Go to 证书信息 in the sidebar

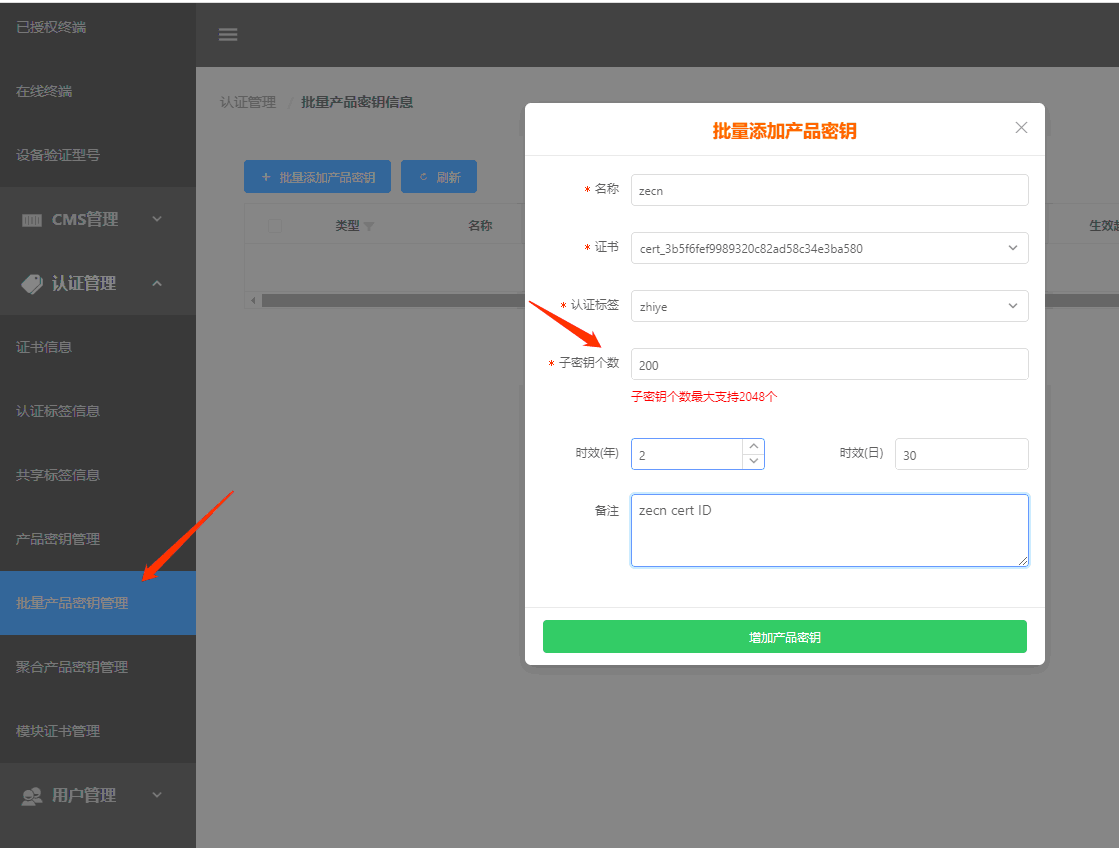(44, 347)
